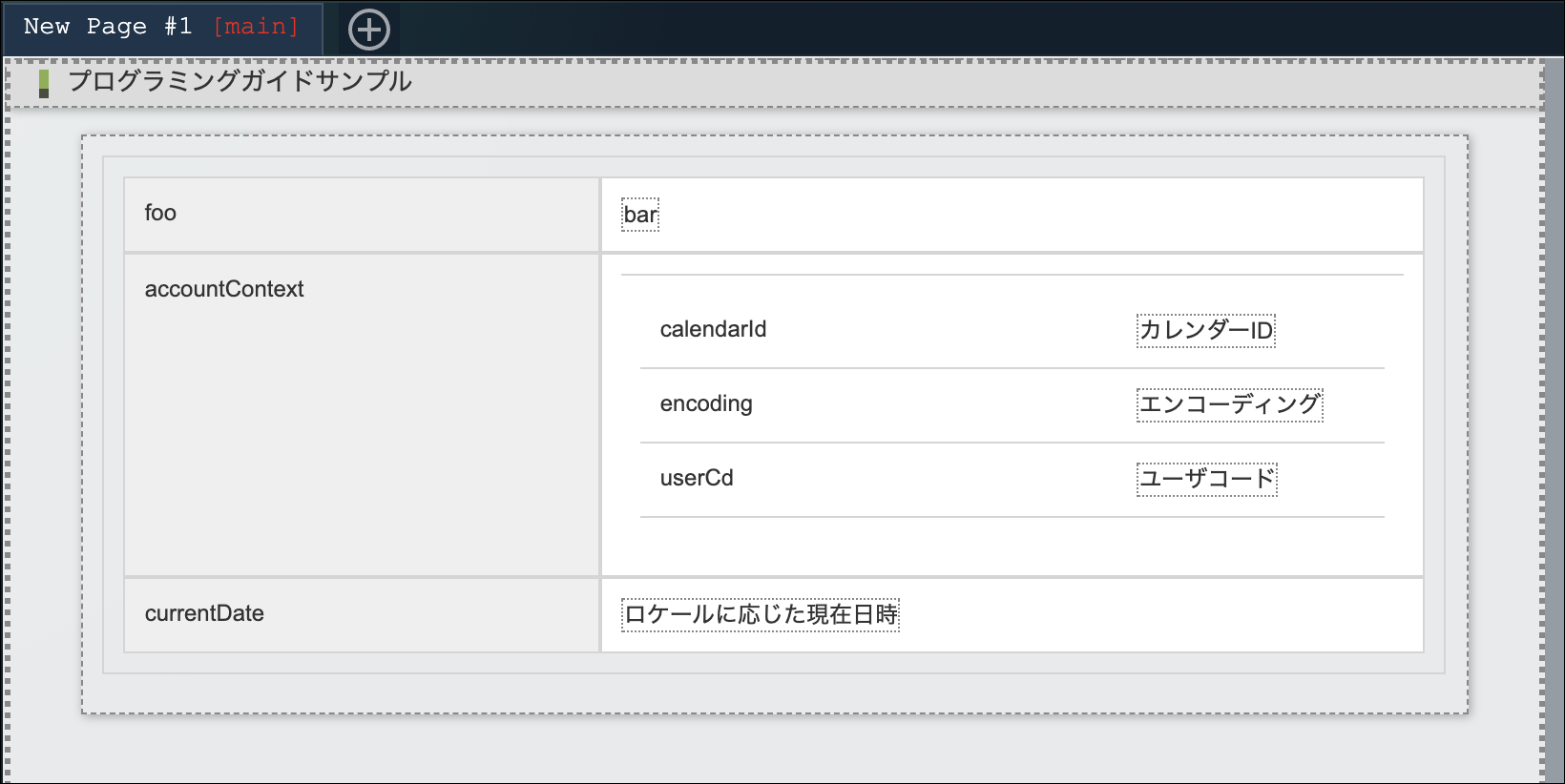This screenshot has height=784, width=1565.
Task: Click the currentDate label
Action: pos(204,613)
